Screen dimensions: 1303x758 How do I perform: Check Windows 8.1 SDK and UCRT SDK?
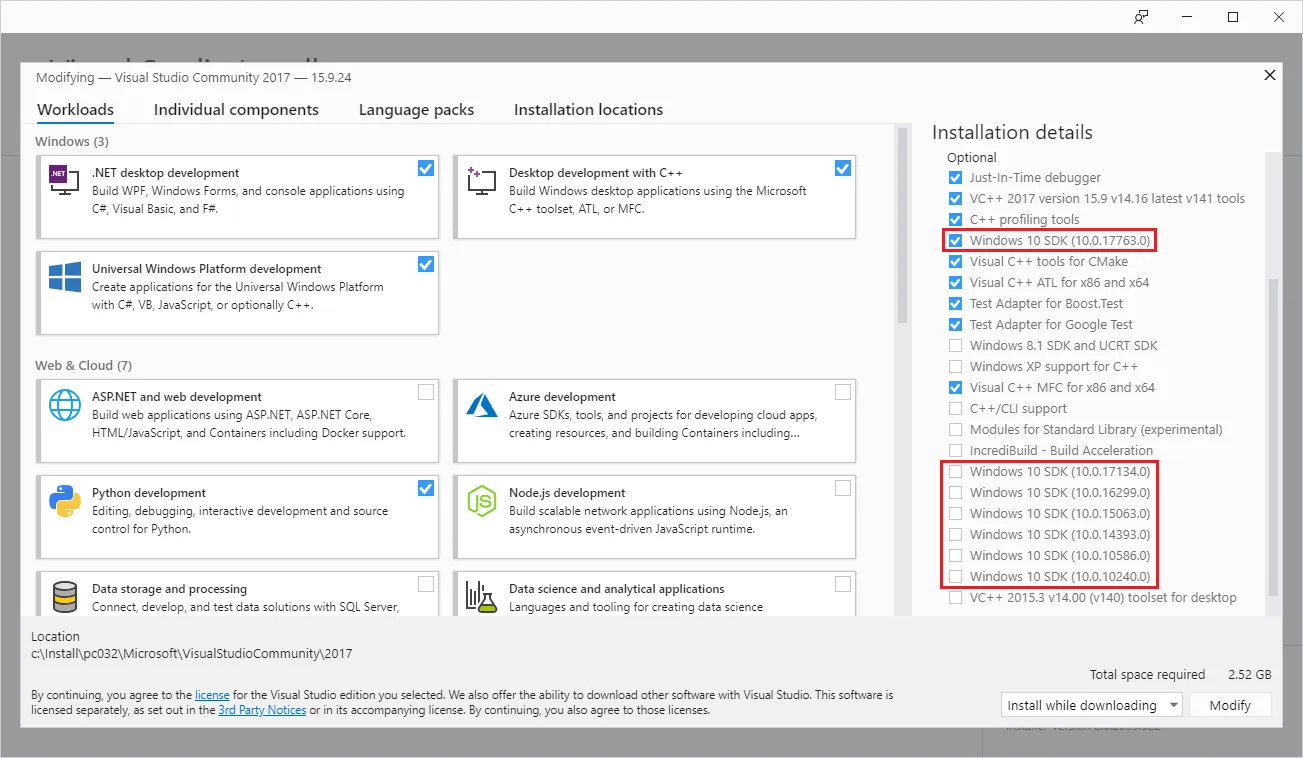pyautogui.click(x=955, y=346)
